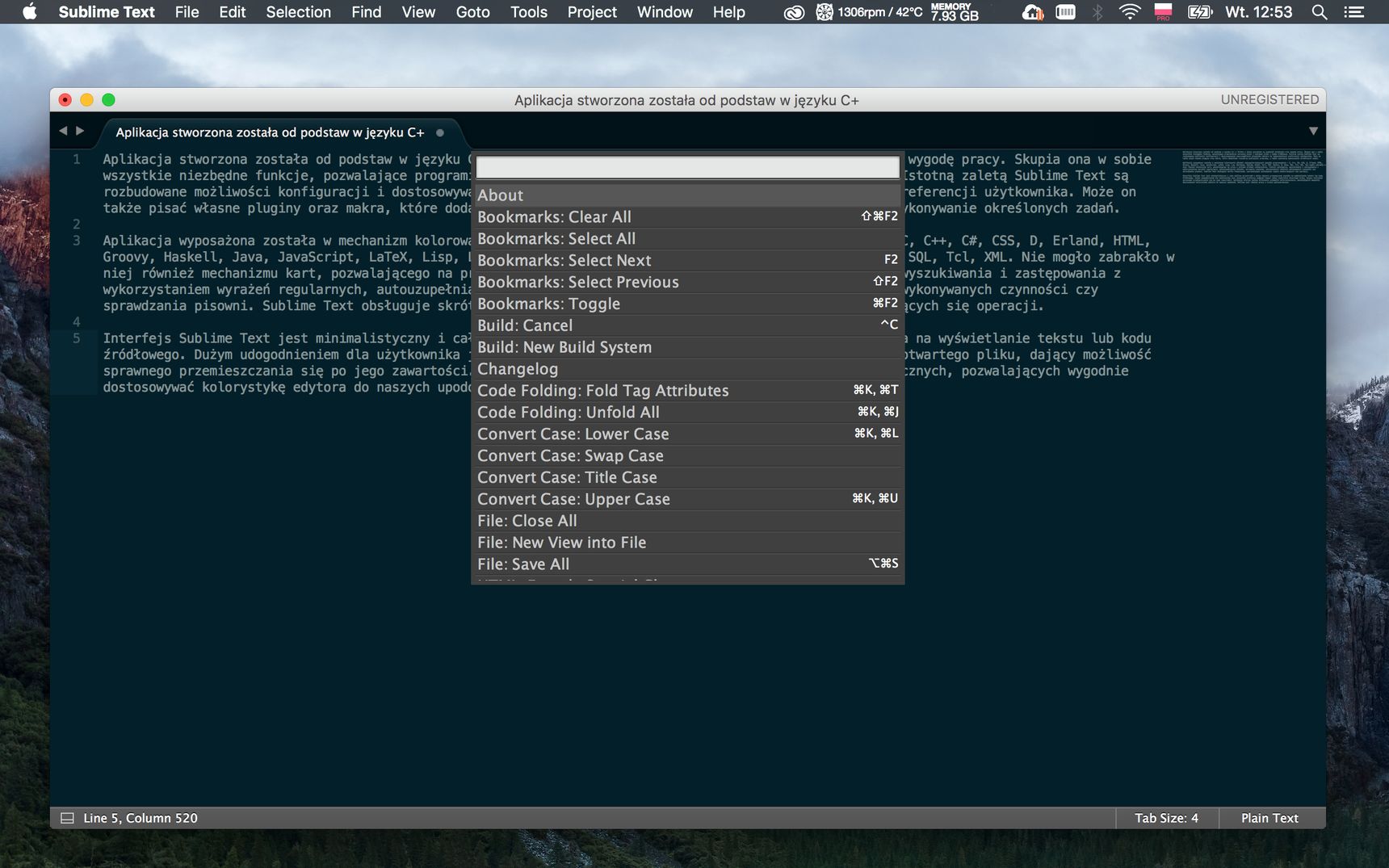
Task: Run File: New View into File
Action: tap(687, 544)
